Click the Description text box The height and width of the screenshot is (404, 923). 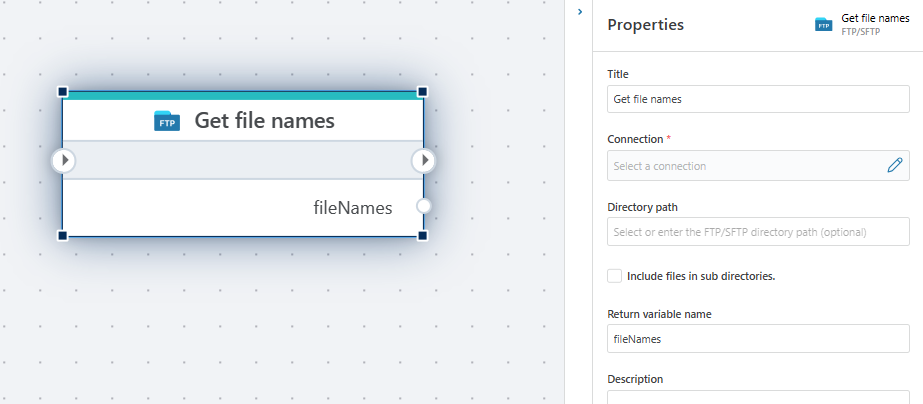coord(758,398)
